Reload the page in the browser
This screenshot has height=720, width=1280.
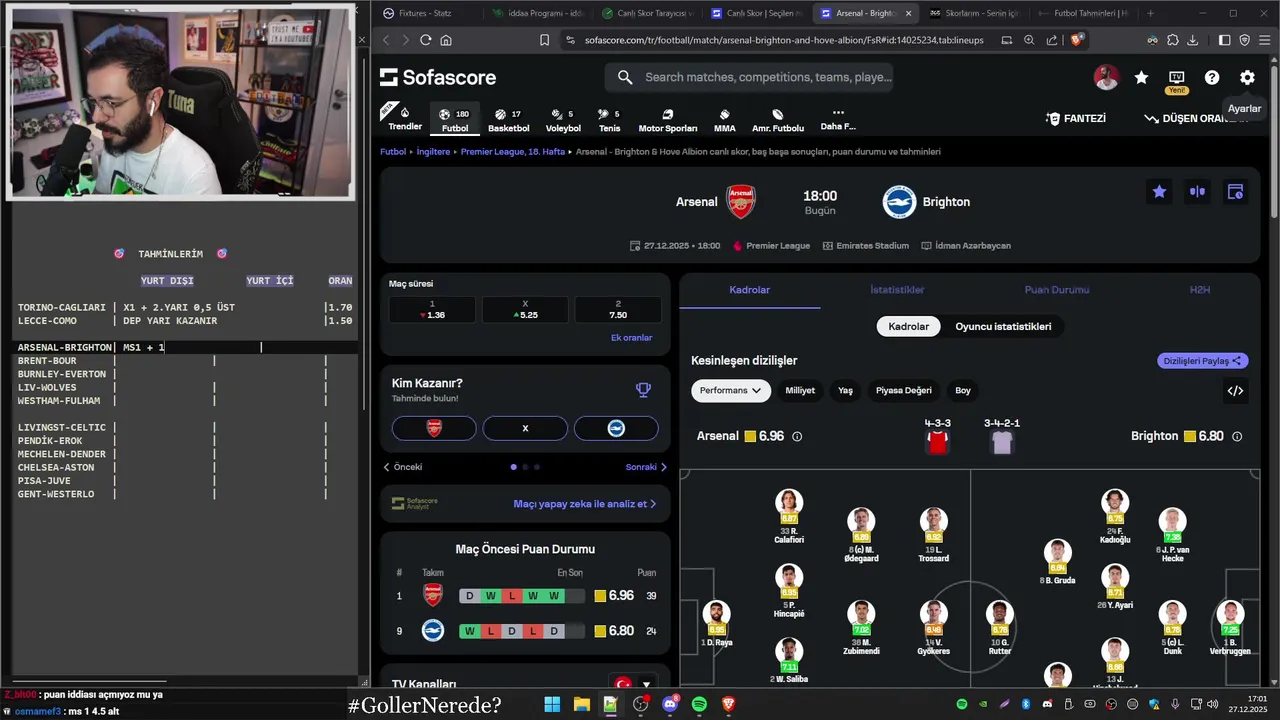pyautogui.click(x=425, y=40)
